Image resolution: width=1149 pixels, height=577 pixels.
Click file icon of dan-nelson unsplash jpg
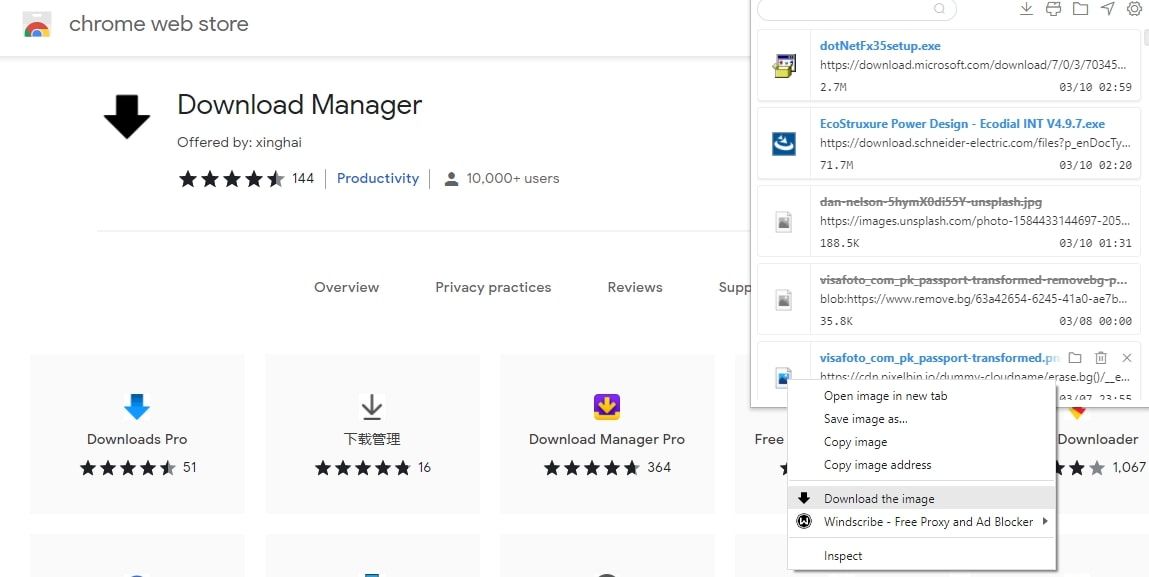pyautogui.click(x=784, y=222)
